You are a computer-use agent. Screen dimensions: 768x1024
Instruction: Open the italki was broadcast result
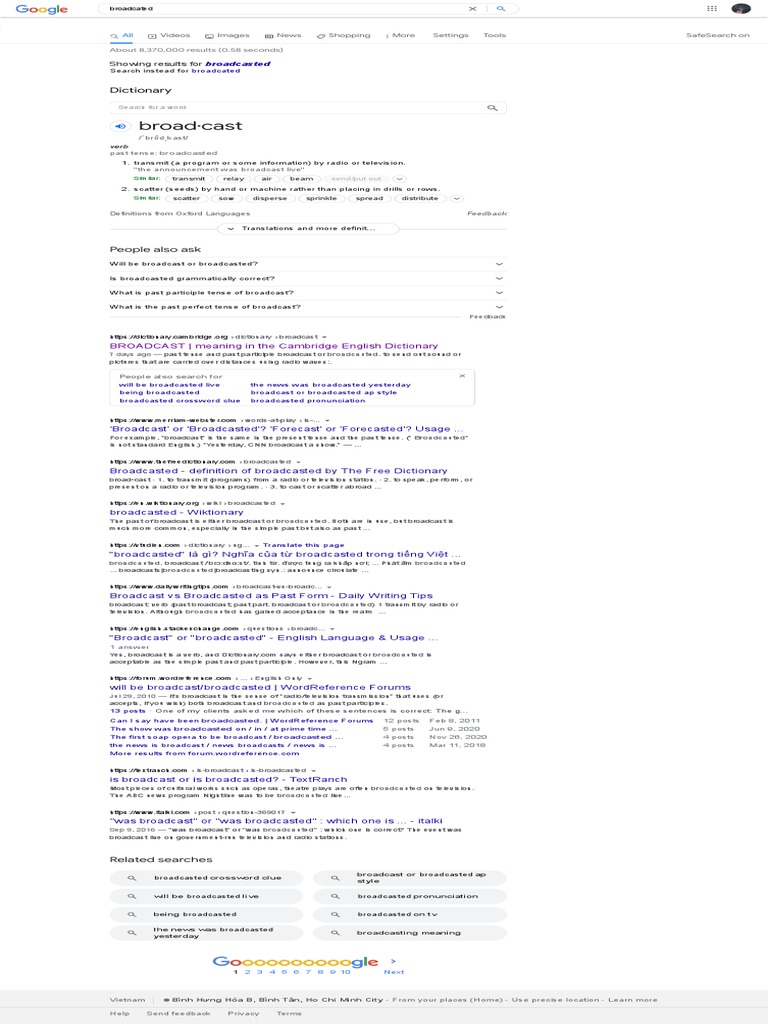pos(276,821)
